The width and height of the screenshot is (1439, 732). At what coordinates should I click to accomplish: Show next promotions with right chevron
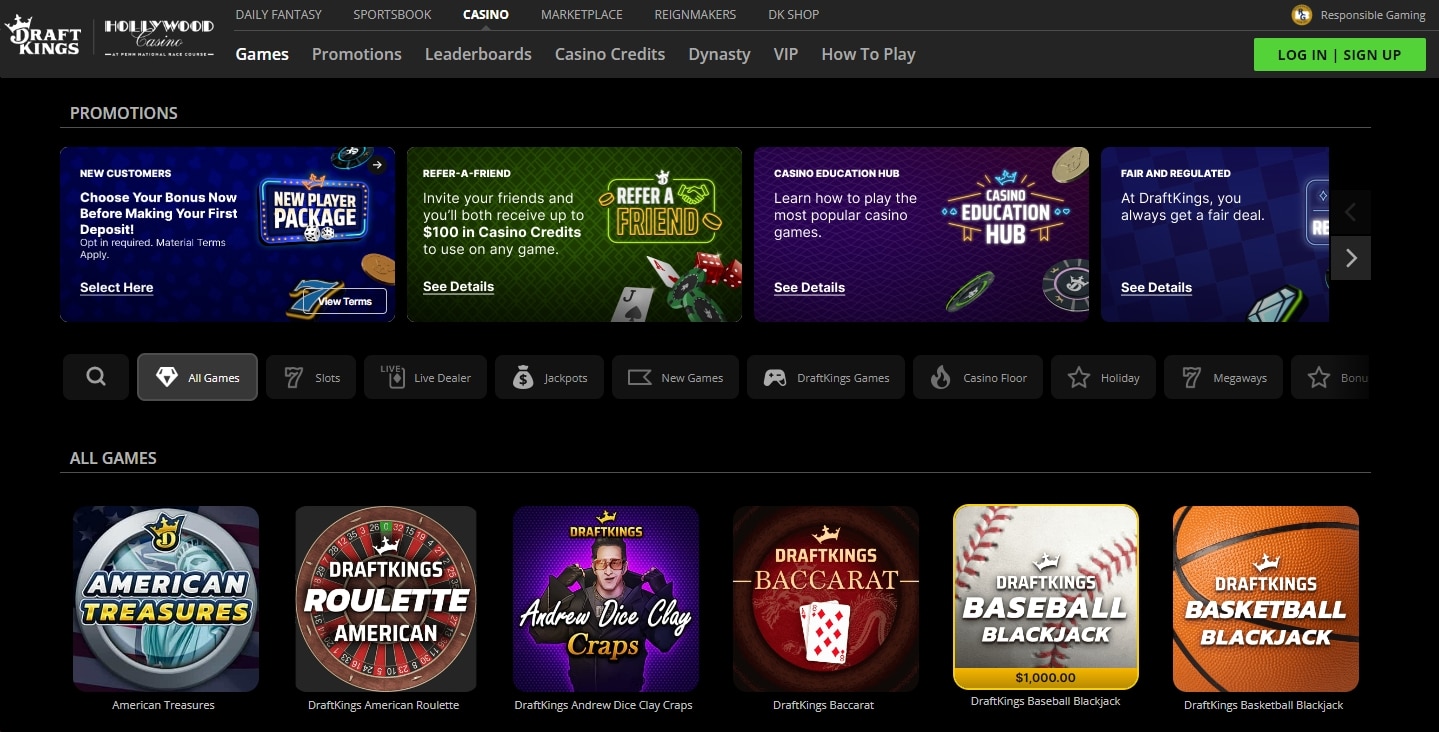pos(1351,258)
